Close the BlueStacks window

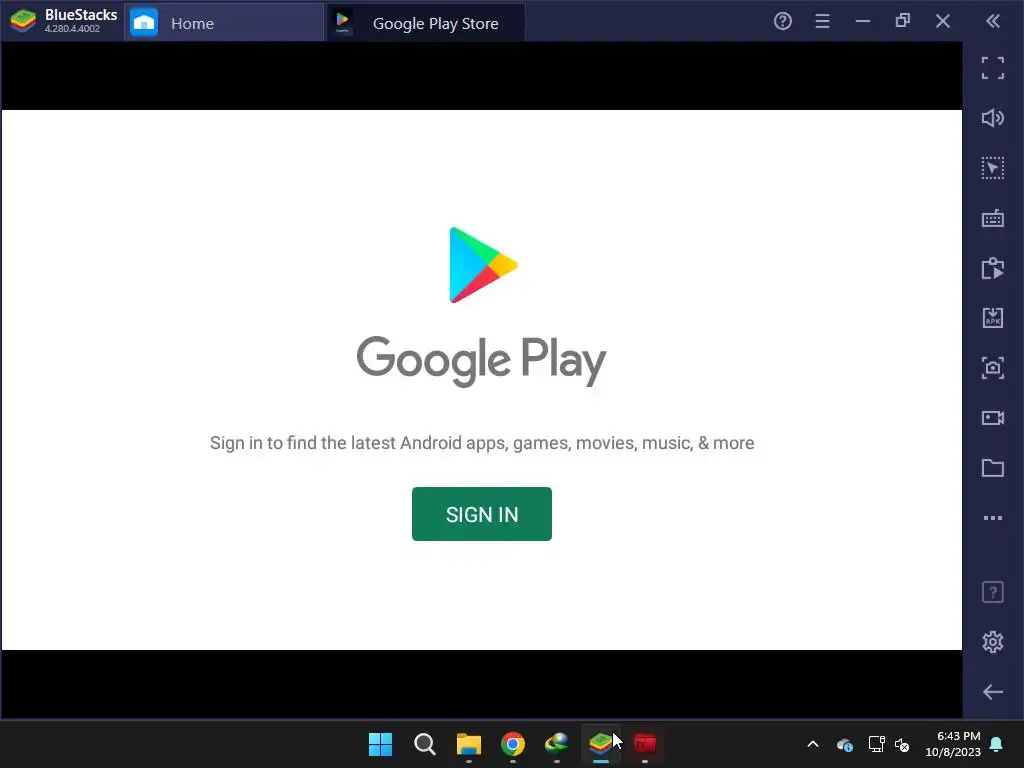coord(942,22)
